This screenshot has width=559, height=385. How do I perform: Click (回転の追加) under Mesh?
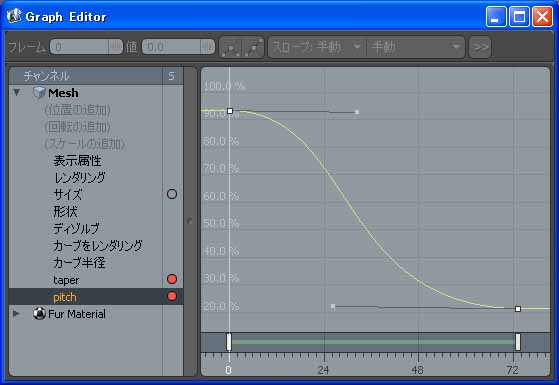[77, 127]
